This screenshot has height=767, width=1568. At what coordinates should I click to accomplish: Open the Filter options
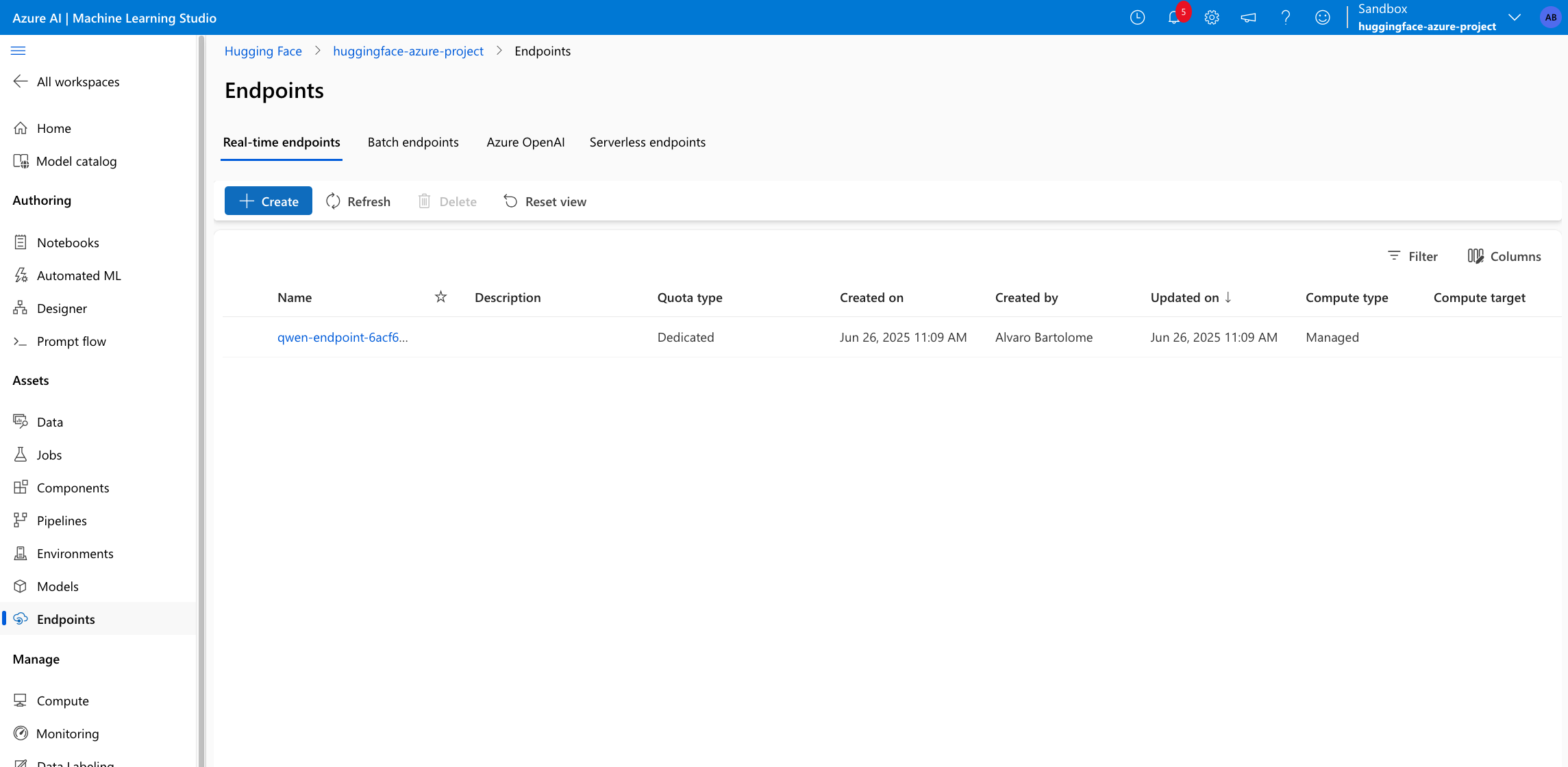pos(1413,255)
